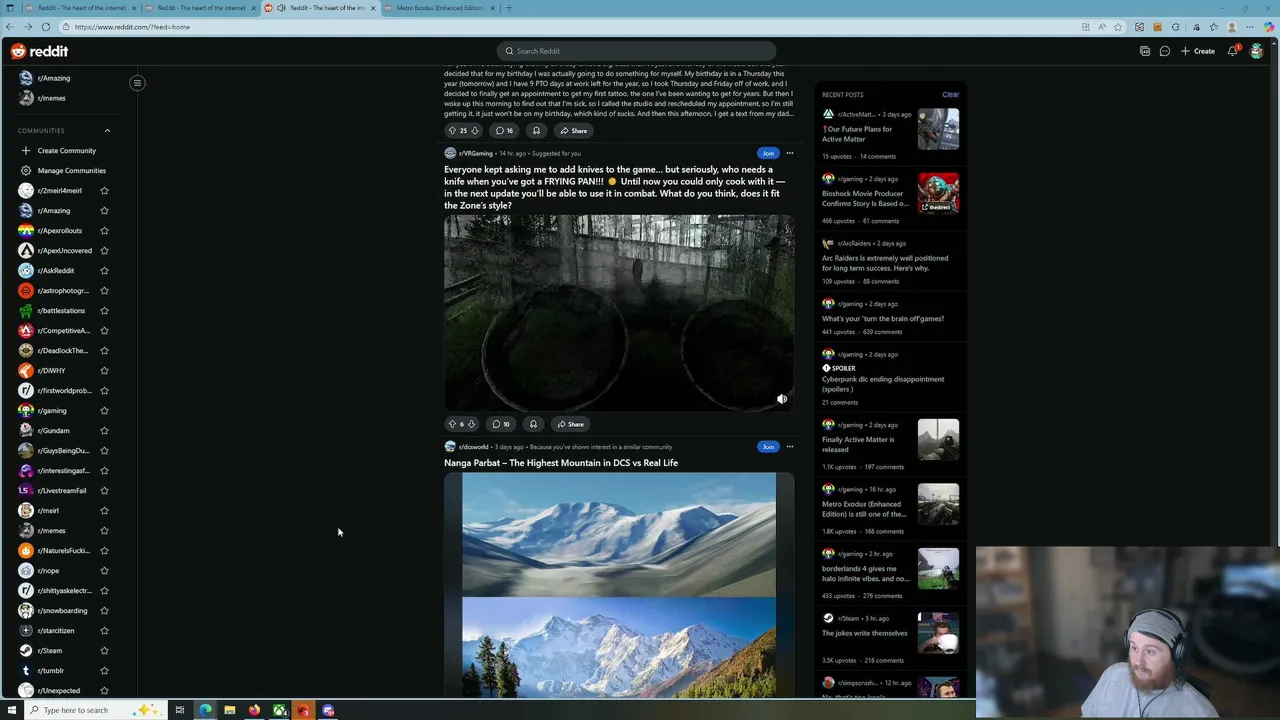Add page to browser favorites star
The height and width of the screenshot is (720, 1280).
[1119, 27]
